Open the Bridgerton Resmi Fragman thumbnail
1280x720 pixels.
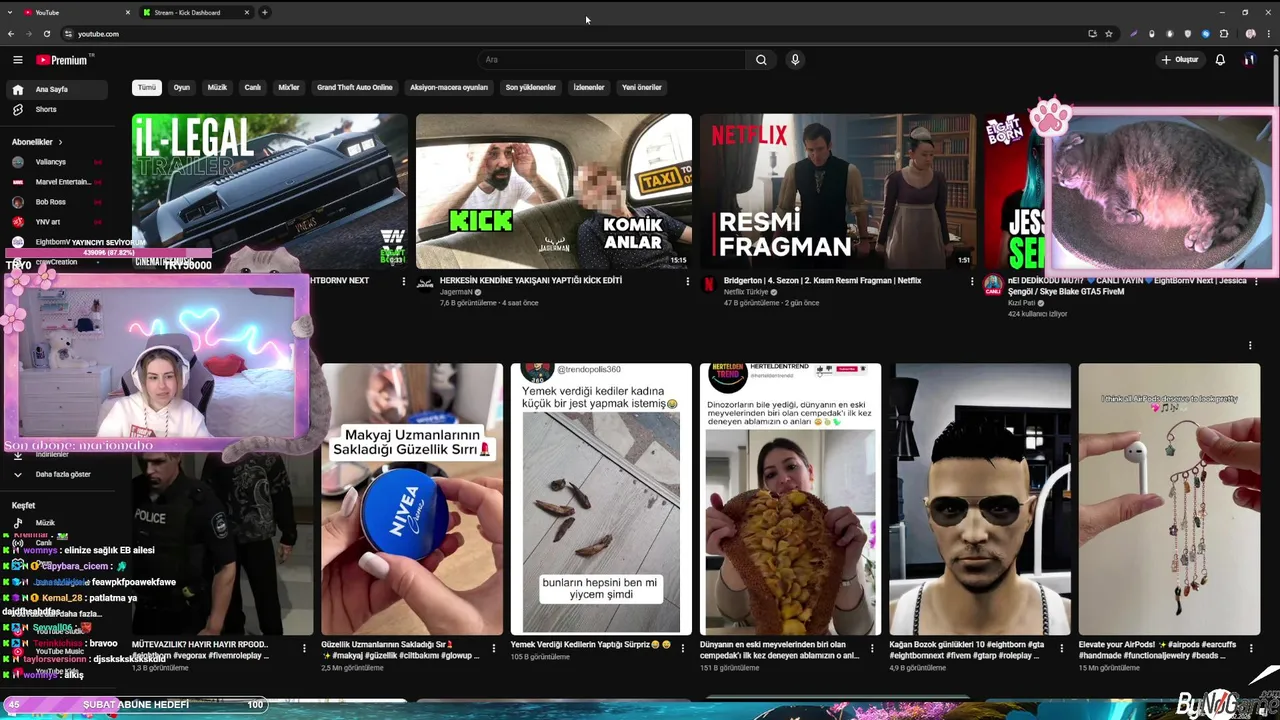pos(838,191)
